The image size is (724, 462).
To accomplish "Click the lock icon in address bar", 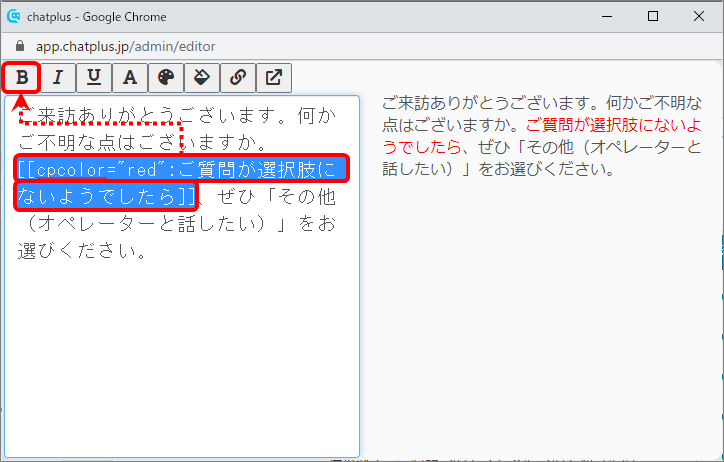I will (x=19, y=46).
